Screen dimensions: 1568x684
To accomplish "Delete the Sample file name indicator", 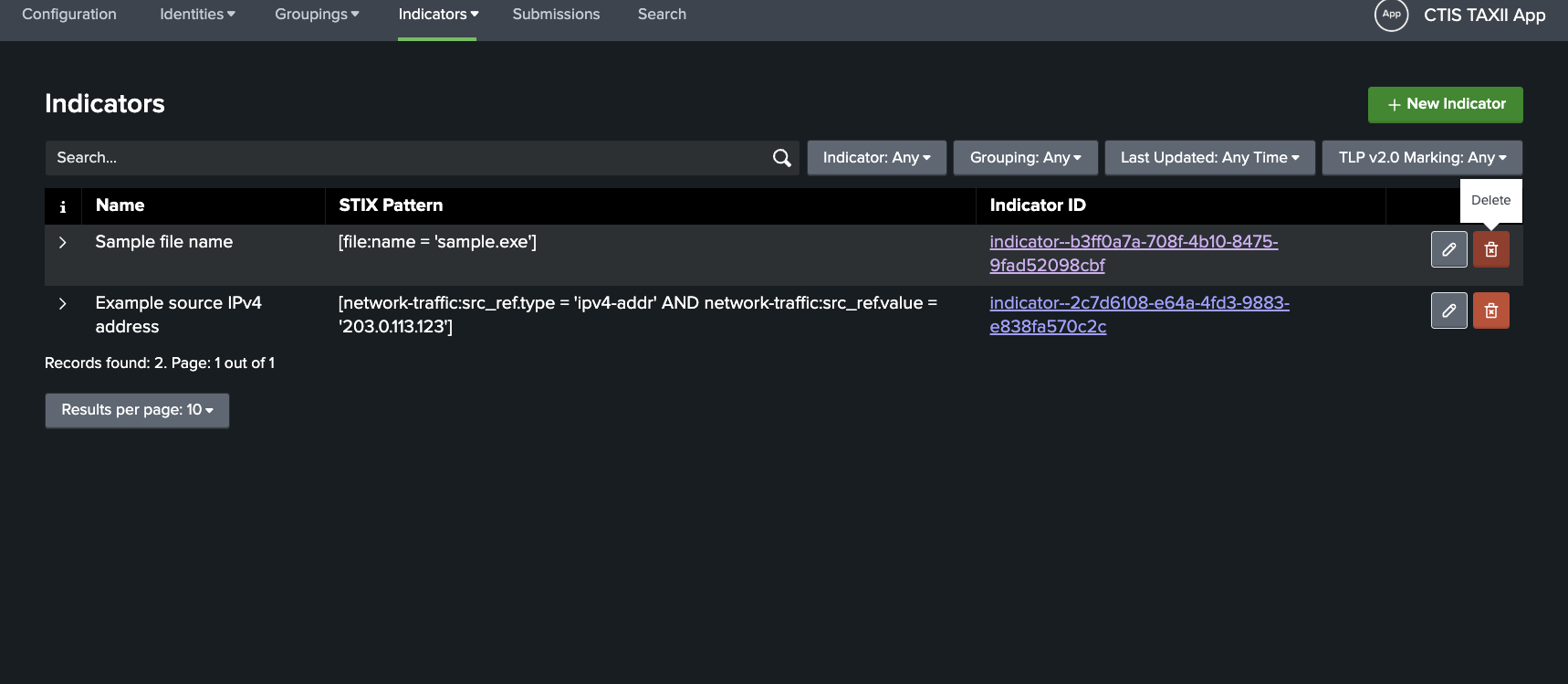I will pyautogui.click(x=1490, y=249).
